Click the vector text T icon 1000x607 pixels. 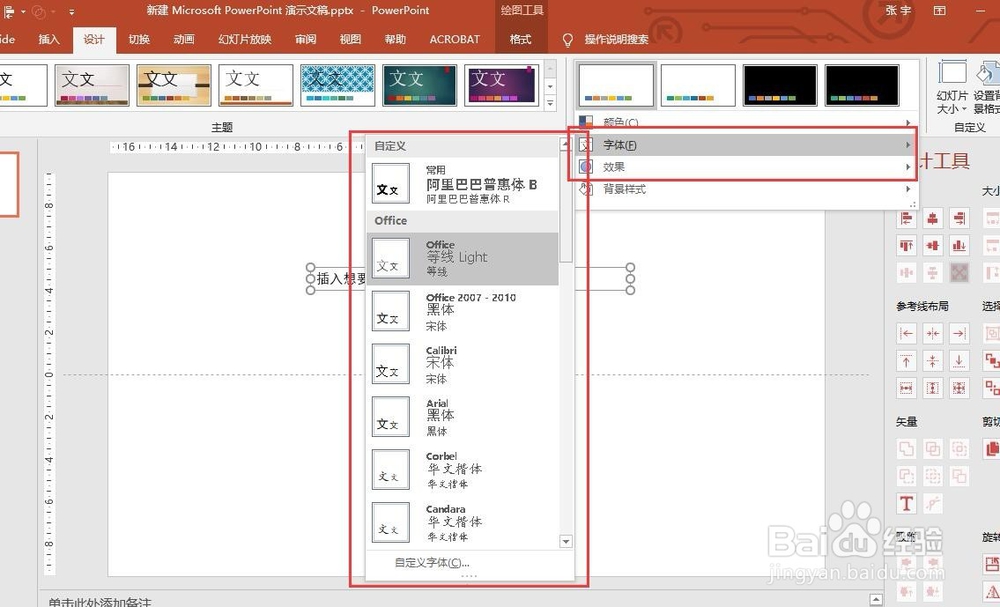pos(906,503)
